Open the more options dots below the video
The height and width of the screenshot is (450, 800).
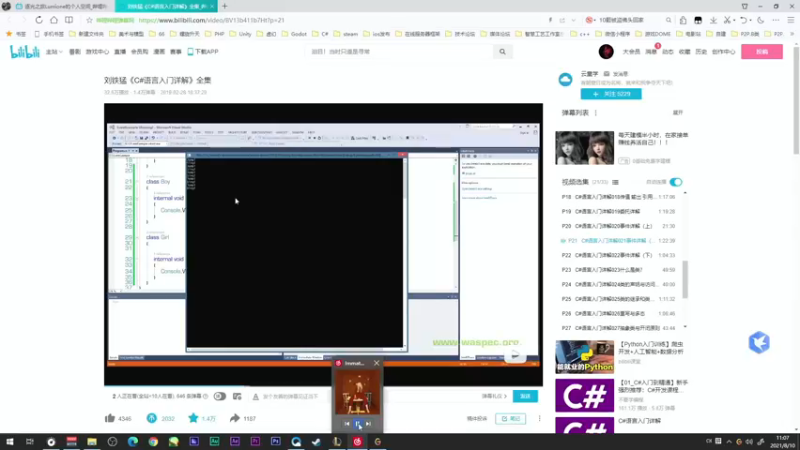[539, 418]
